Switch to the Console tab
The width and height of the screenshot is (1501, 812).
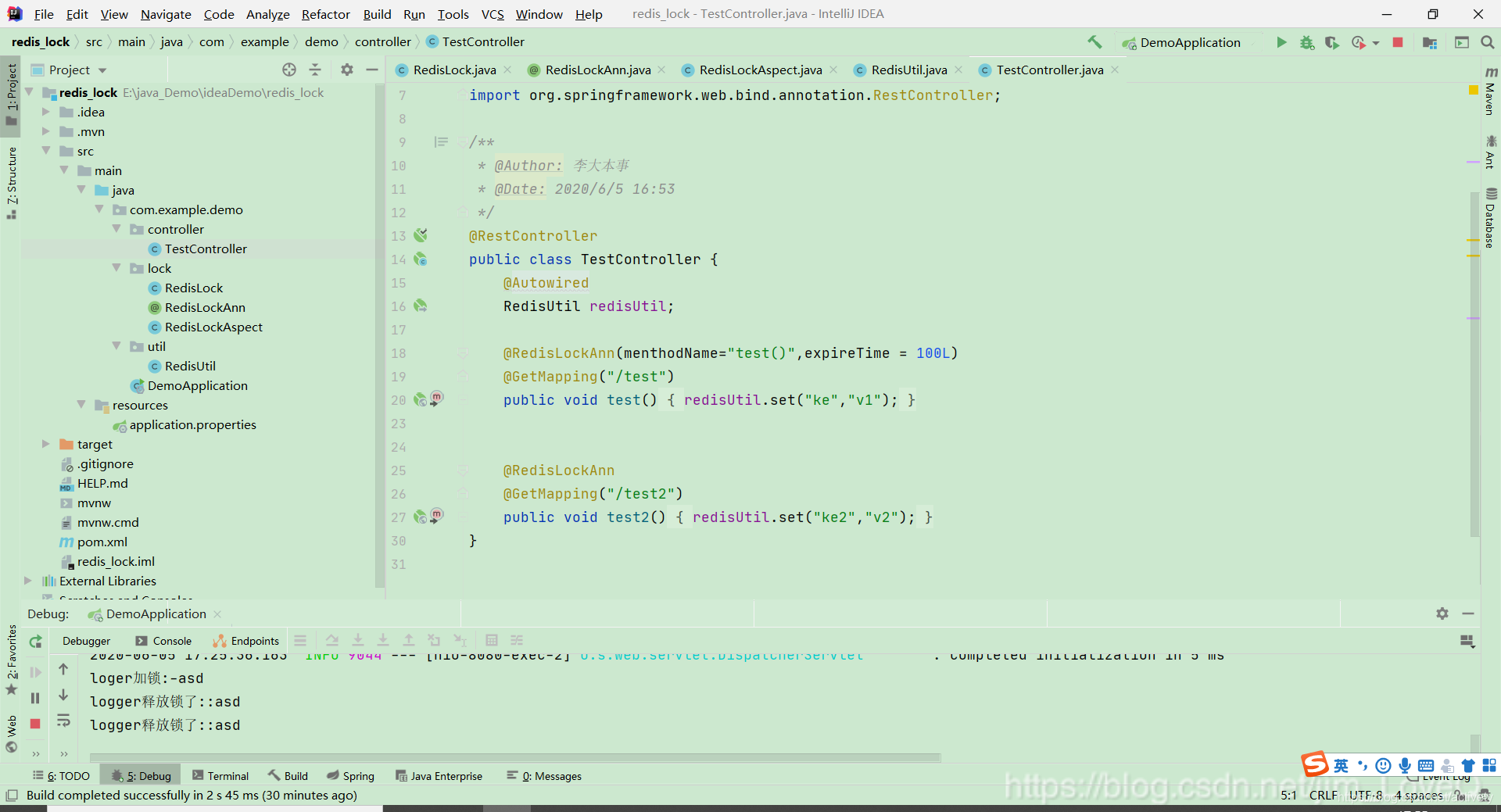tap(163, 641)
